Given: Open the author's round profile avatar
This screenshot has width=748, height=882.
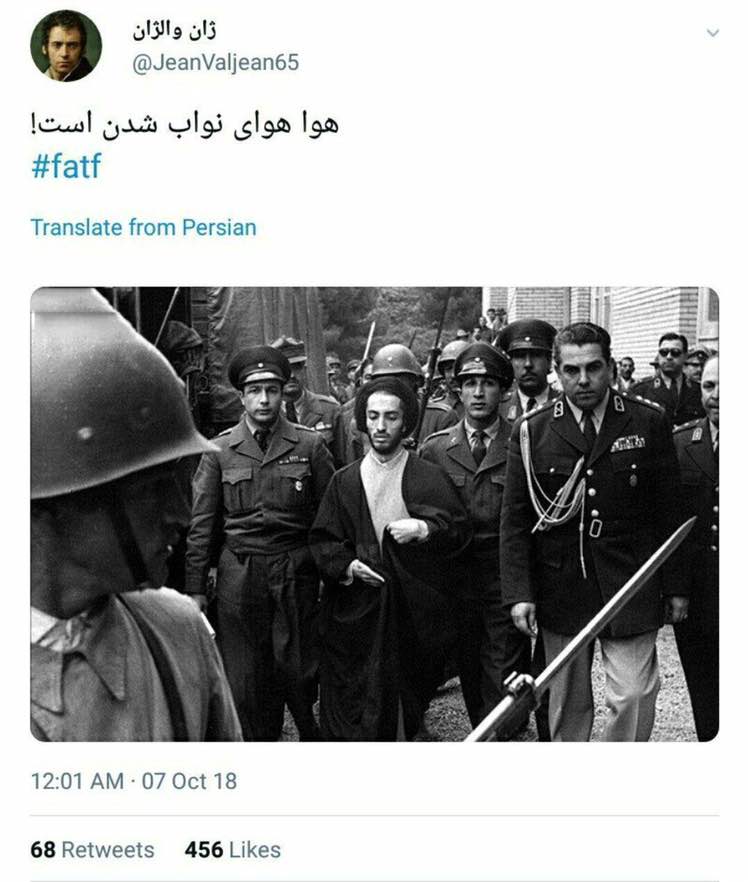Looking at the screenshot, I should click(66, 46).
